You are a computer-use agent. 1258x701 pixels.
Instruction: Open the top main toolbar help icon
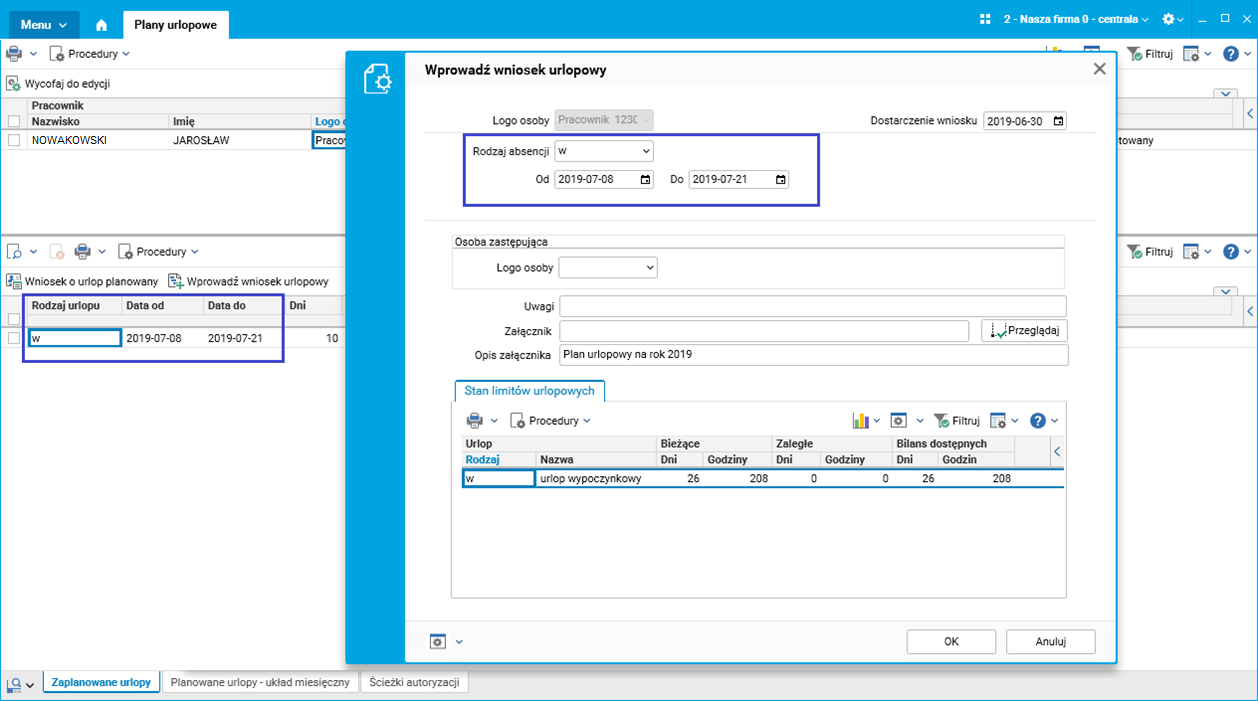[1232, 54]
